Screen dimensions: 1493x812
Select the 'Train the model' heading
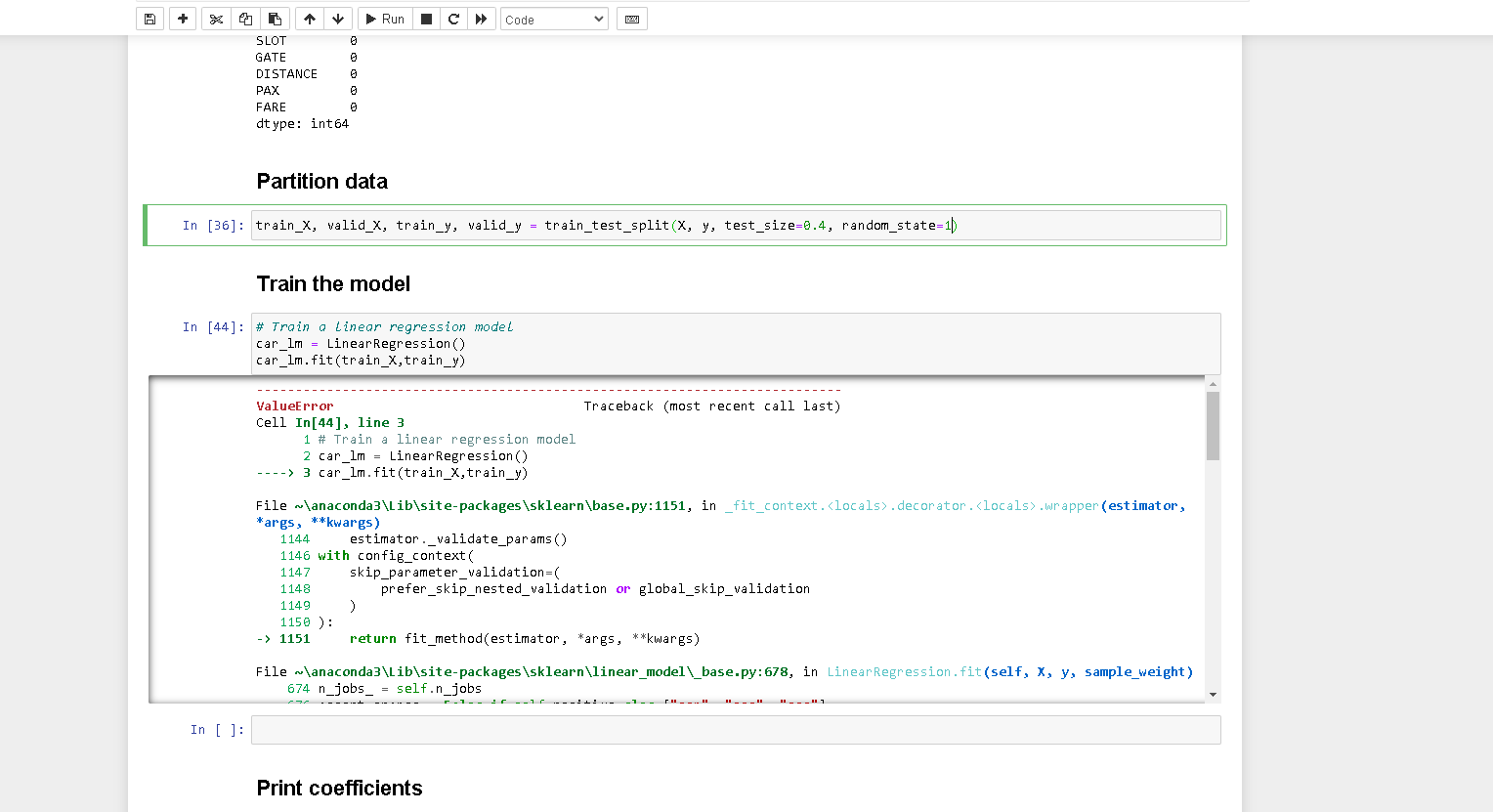click(x=333, y=284)
